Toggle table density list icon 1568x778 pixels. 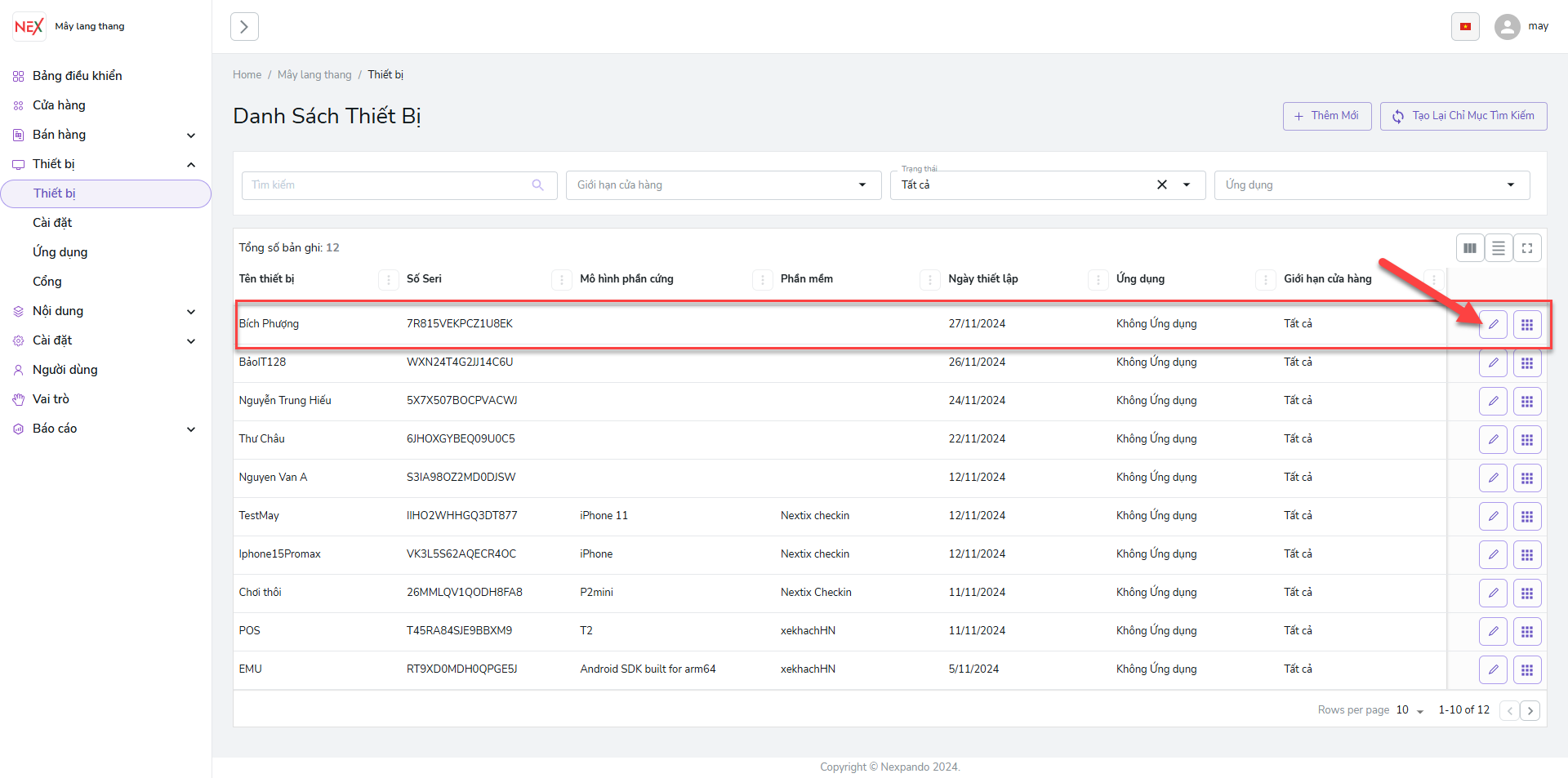1499,248
